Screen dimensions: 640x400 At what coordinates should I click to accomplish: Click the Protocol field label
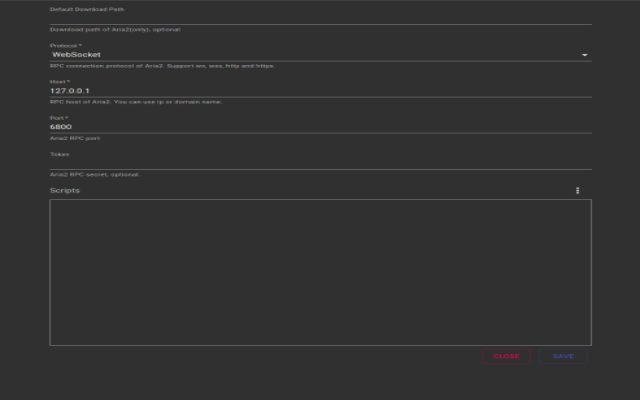(x=66, y=46)
